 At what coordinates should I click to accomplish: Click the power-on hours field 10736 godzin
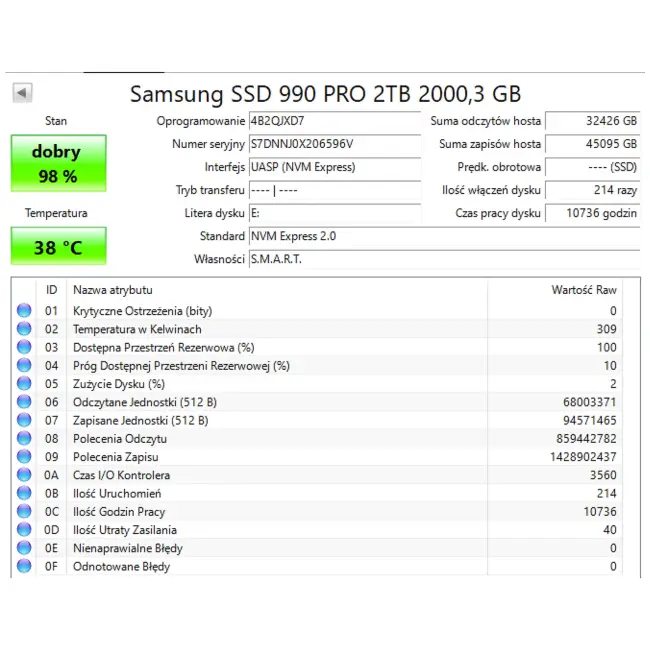pos(592,213)
